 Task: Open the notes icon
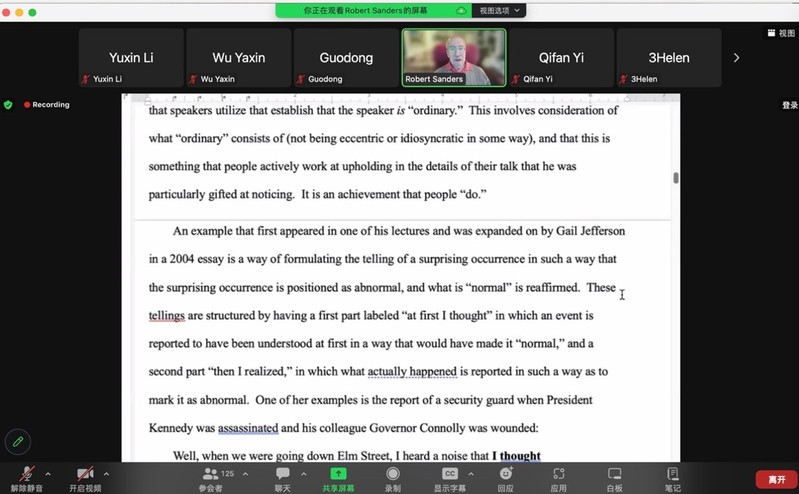[x=673, y=474]
